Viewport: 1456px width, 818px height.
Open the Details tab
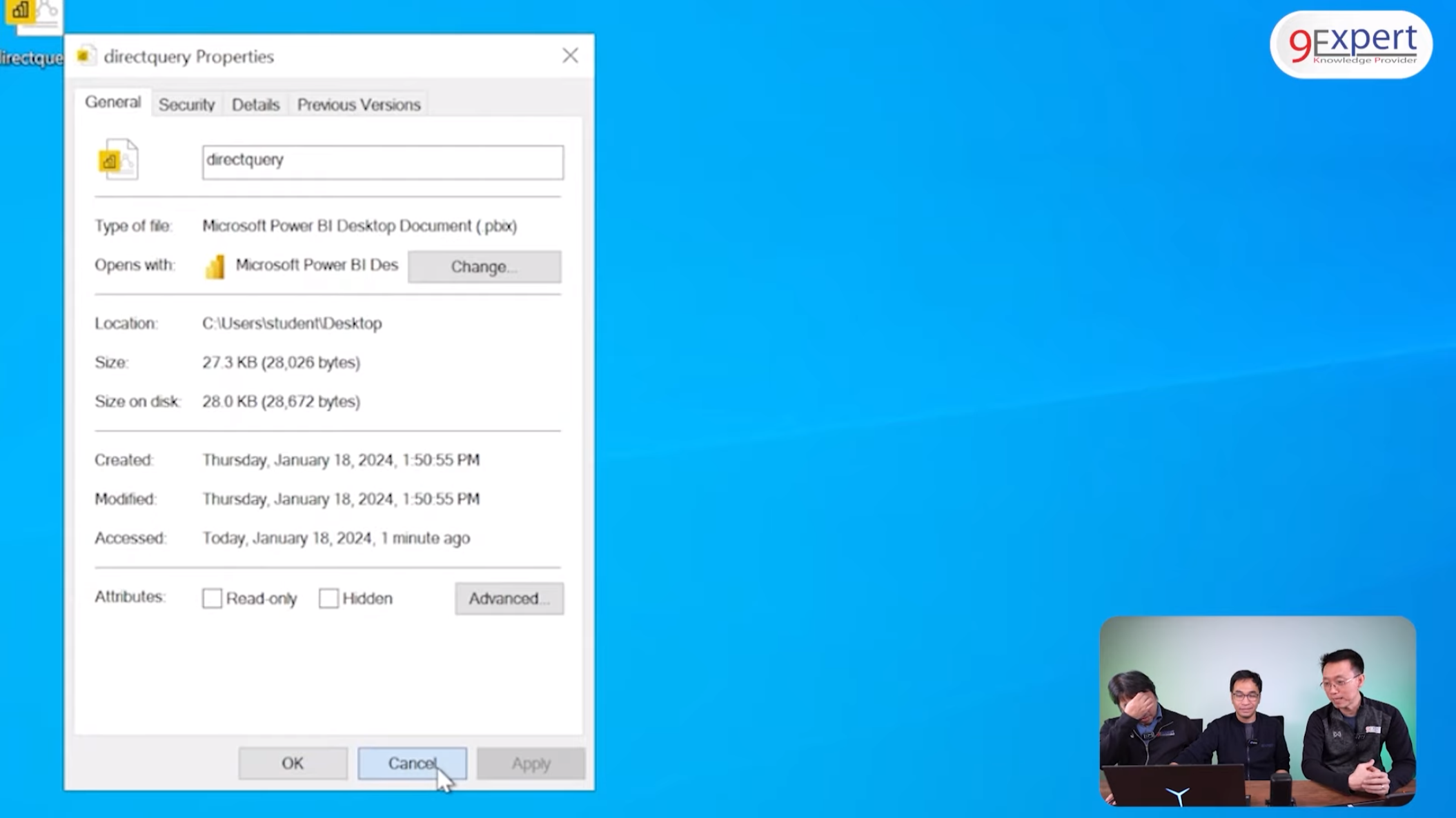[x=255, y=104]
